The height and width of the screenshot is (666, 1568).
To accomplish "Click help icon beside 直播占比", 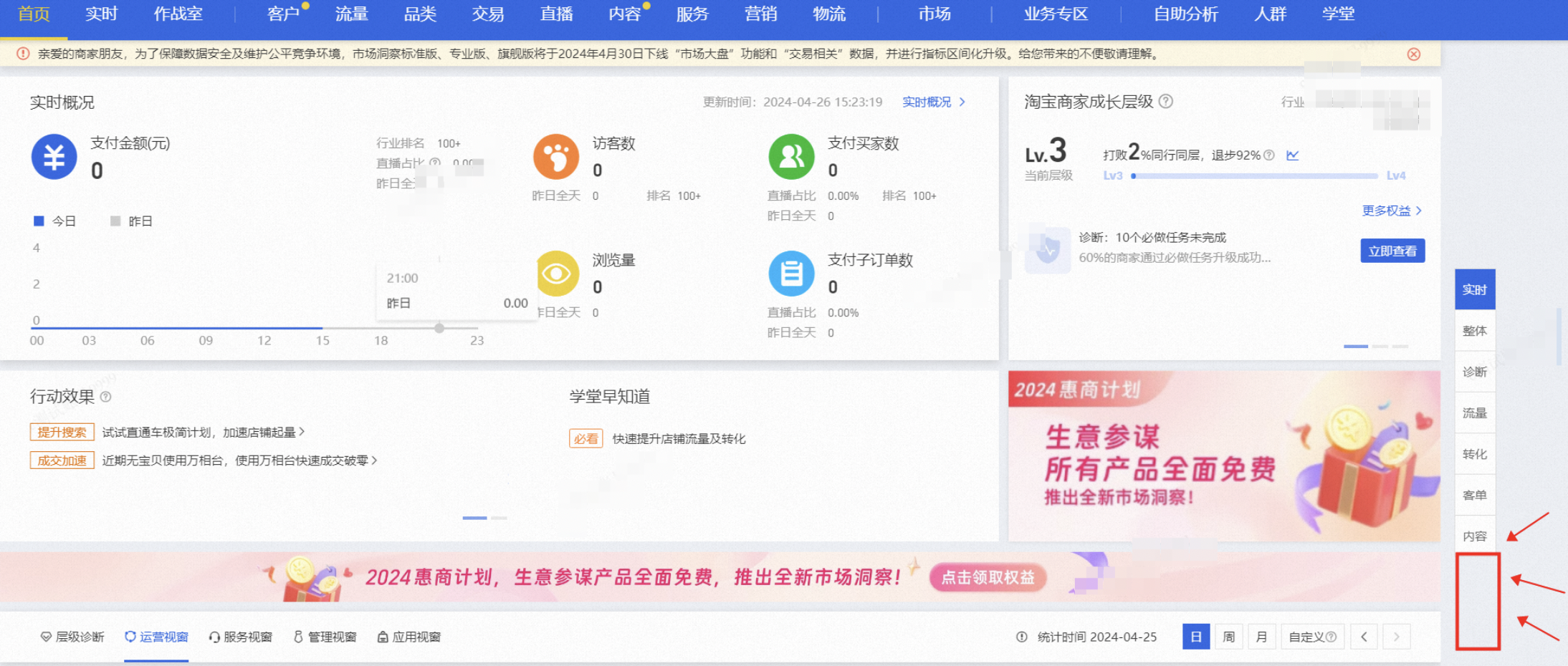I will click(434, 163).
